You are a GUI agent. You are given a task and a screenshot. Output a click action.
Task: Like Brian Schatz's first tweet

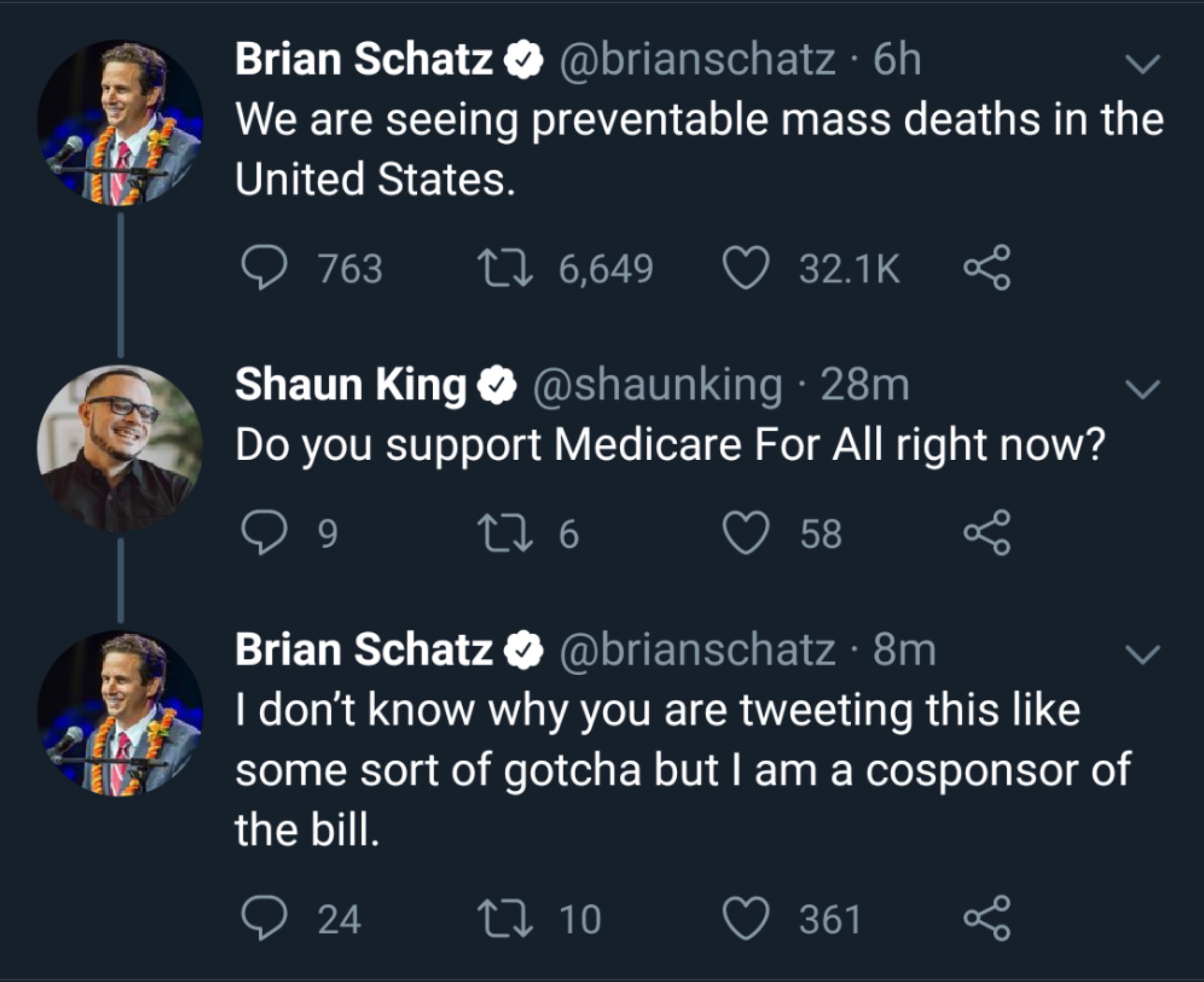[746, 269]
